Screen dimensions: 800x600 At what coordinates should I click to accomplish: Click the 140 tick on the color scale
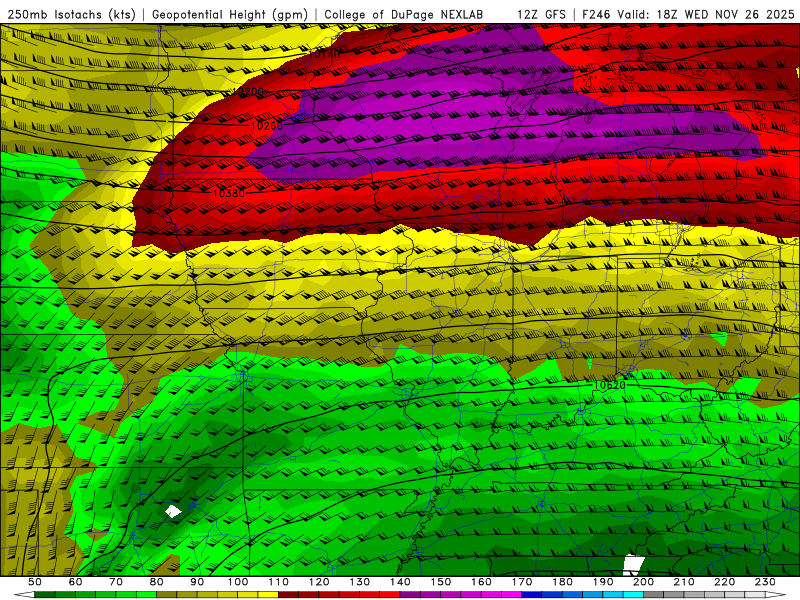400,582
